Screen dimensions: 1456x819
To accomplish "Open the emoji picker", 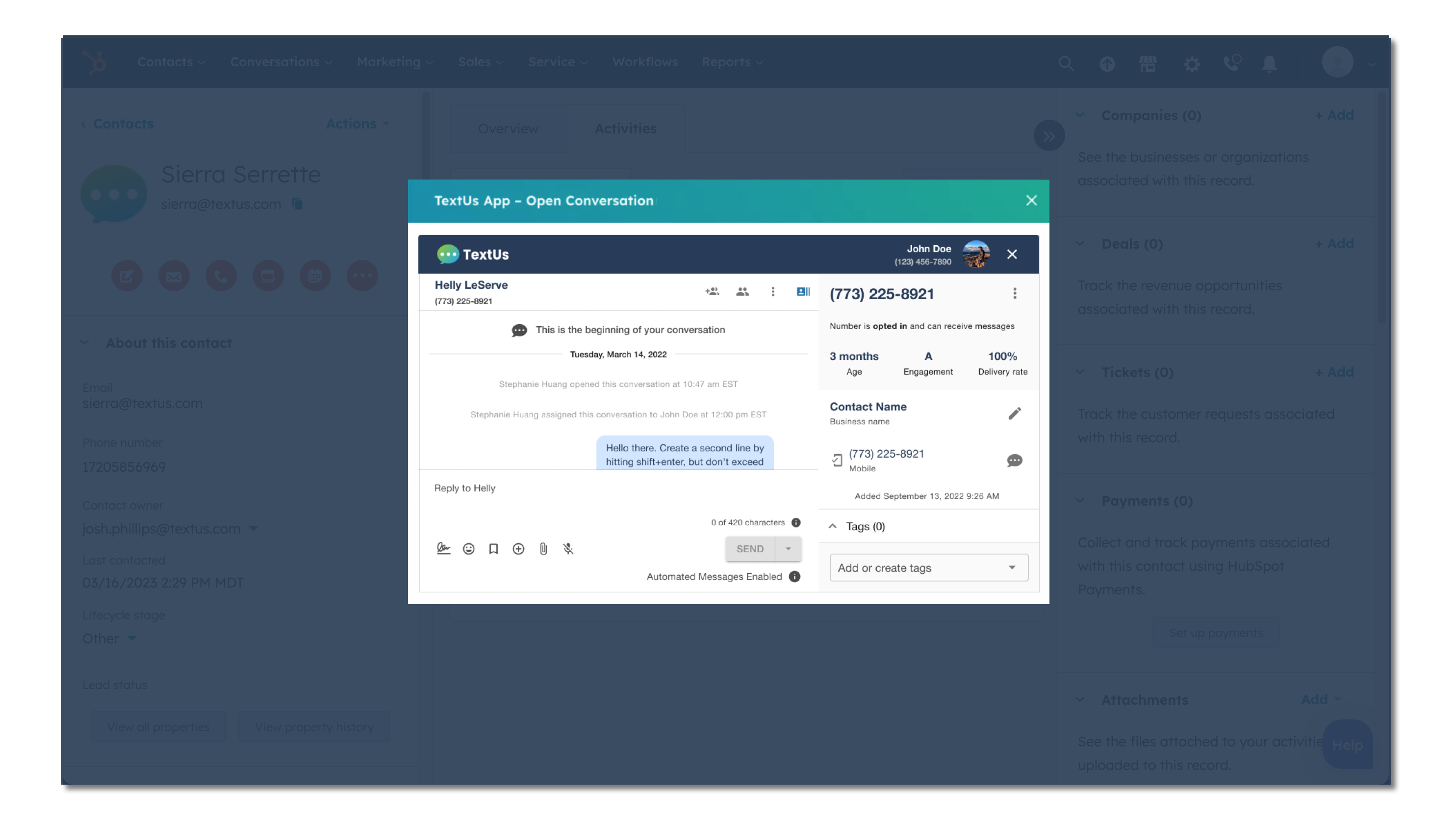I will [x=468, y=549].
